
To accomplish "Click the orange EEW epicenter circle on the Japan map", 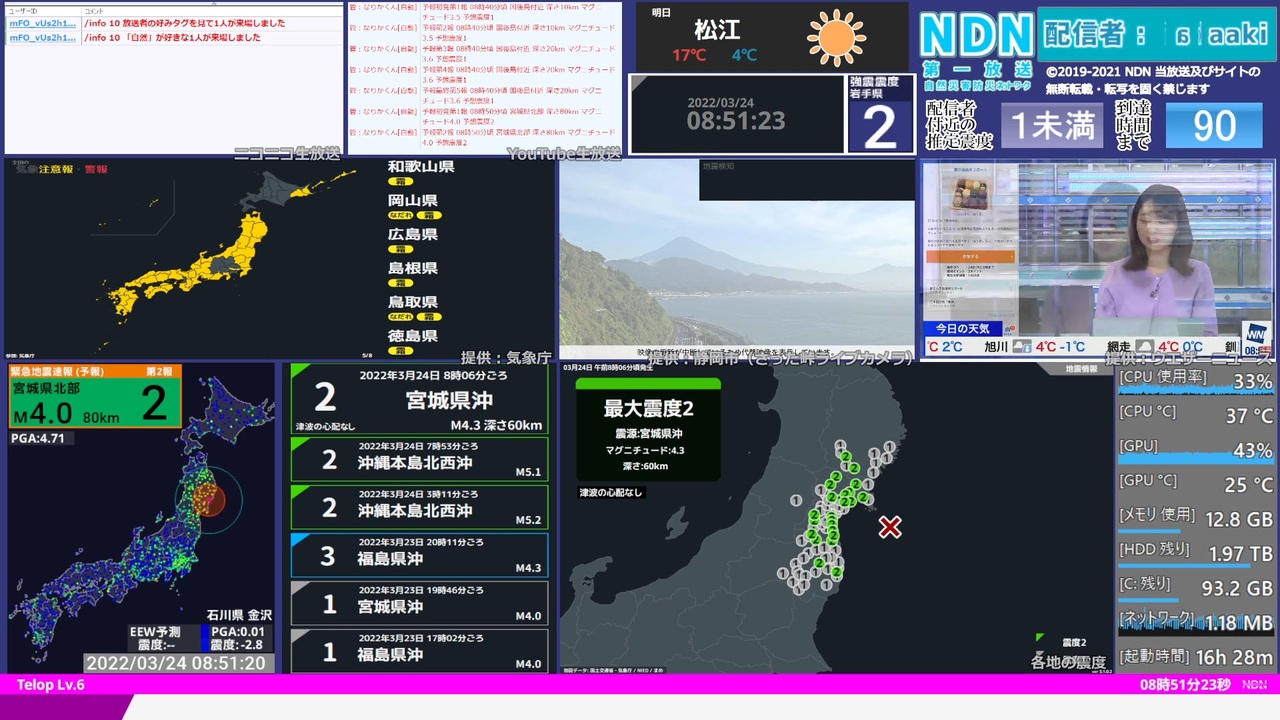I will [210, 498].
